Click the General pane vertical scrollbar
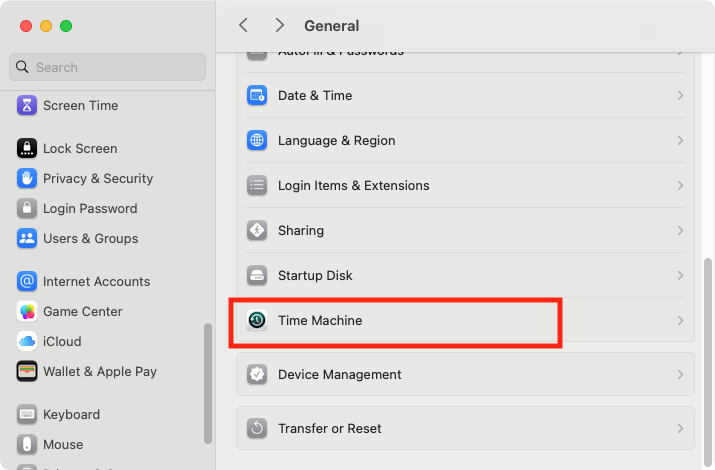 [x=708, y=362]
